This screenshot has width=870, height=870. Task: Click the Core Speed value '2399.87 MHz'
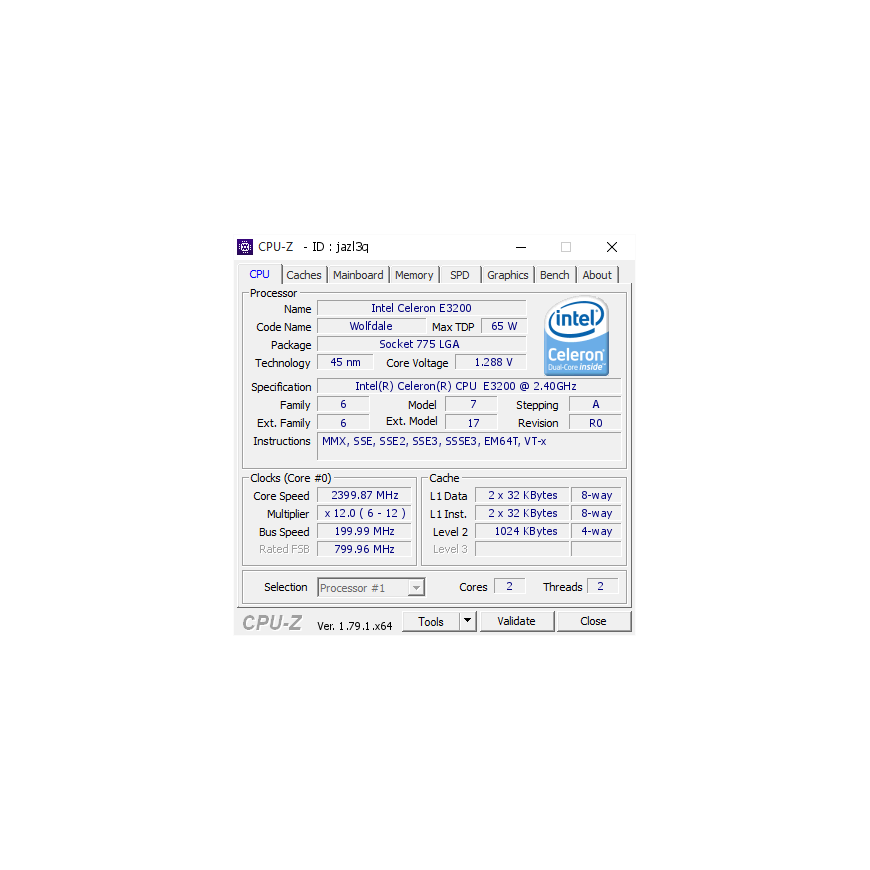[x=365, y=495]
